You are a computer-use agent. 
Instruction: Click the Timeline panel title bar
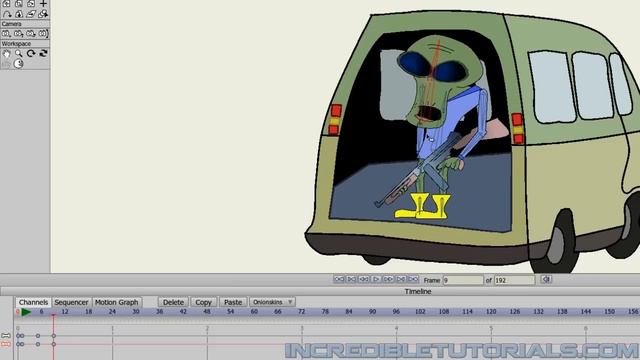click(320, 291)
